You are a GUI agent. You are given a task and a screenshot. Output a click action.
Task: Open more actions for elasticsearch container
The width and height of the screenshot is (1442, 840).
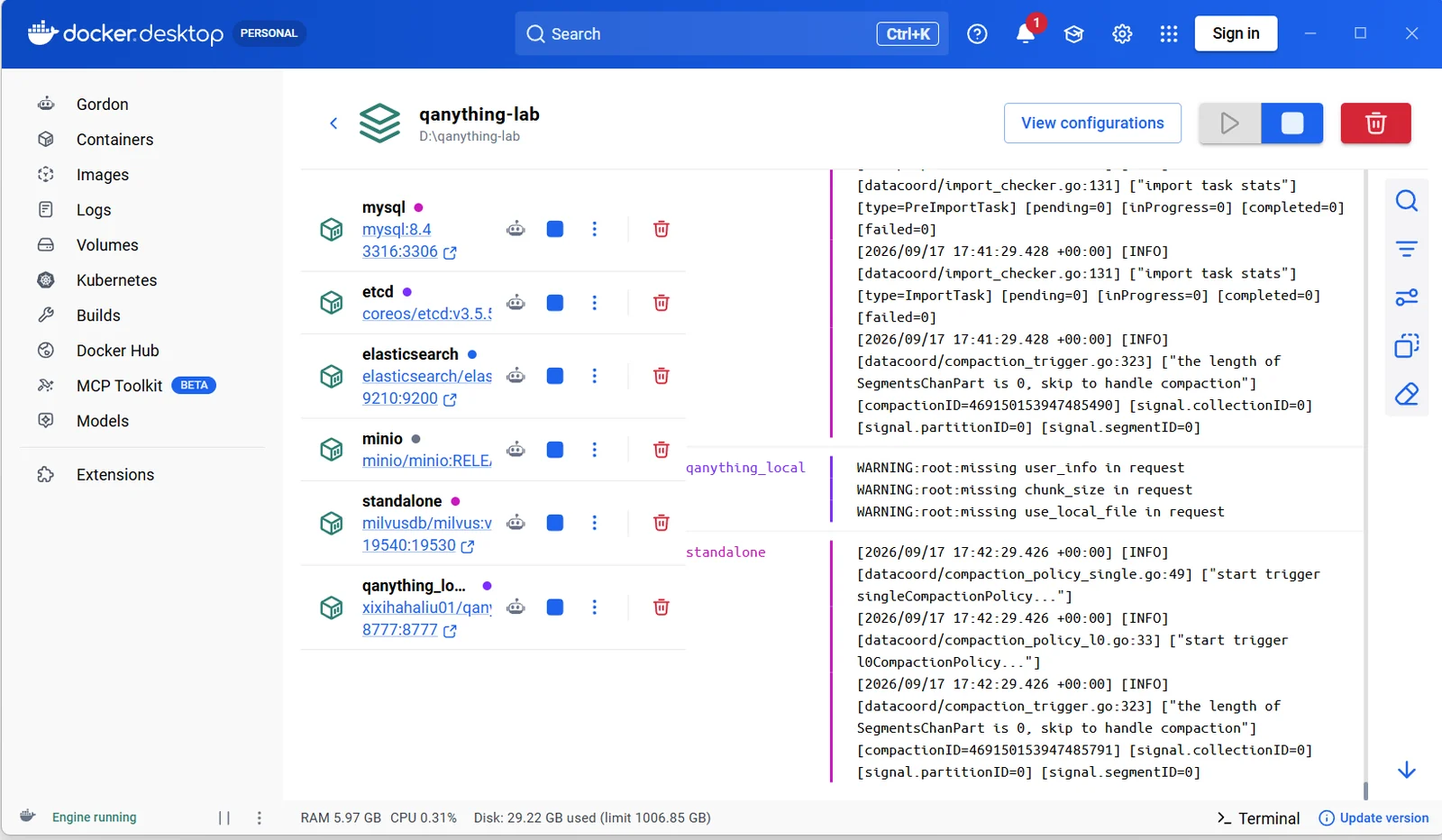click(x=594, y=376)
